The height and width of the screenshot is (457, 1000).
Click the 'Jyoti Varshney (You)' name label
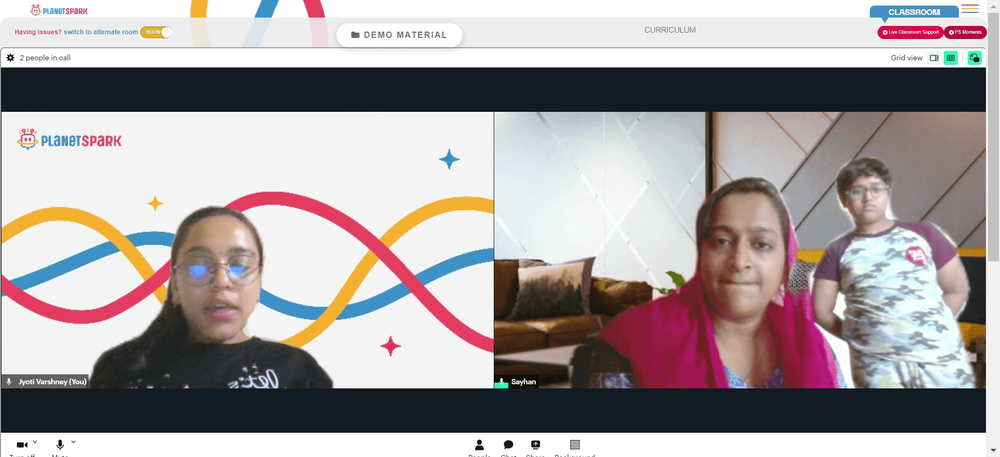[52, 381]
